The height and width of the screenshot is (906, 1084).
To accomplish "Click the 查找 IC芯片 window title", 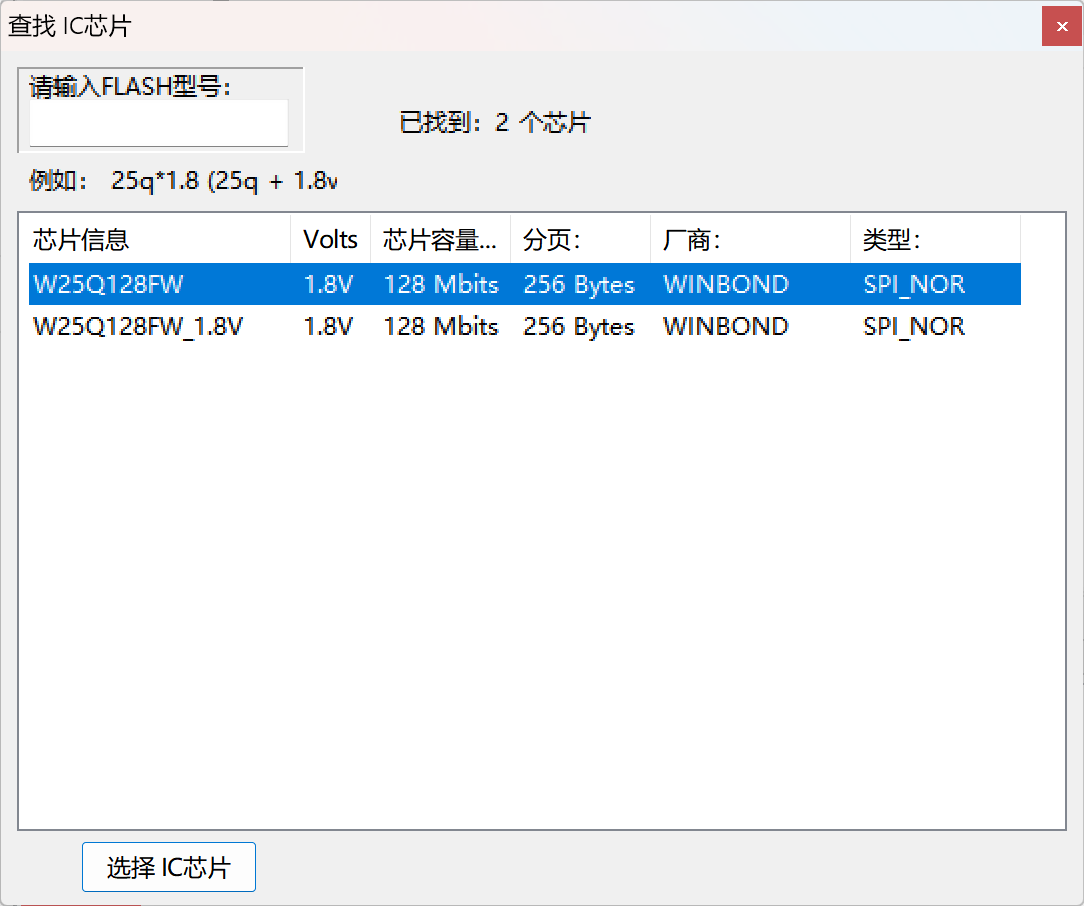I will tap(69, 26).
